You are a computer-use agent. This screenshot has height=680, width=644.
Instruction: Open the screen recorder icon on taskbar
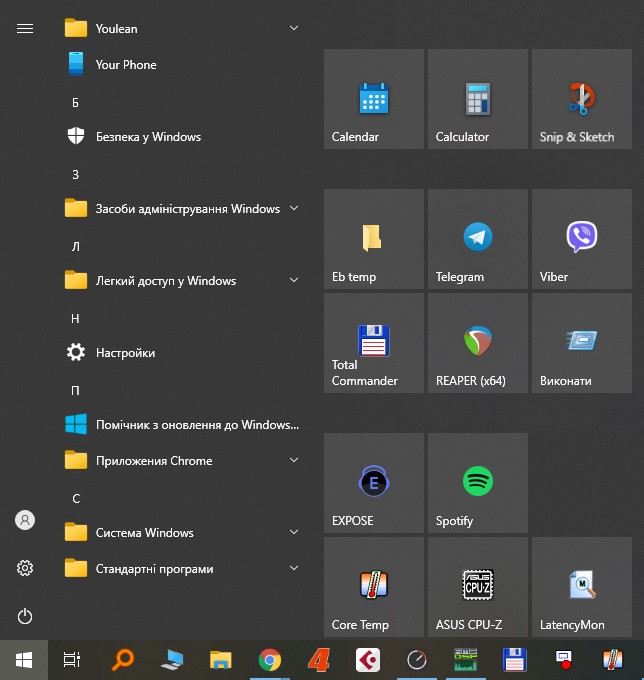pos(564,660)
